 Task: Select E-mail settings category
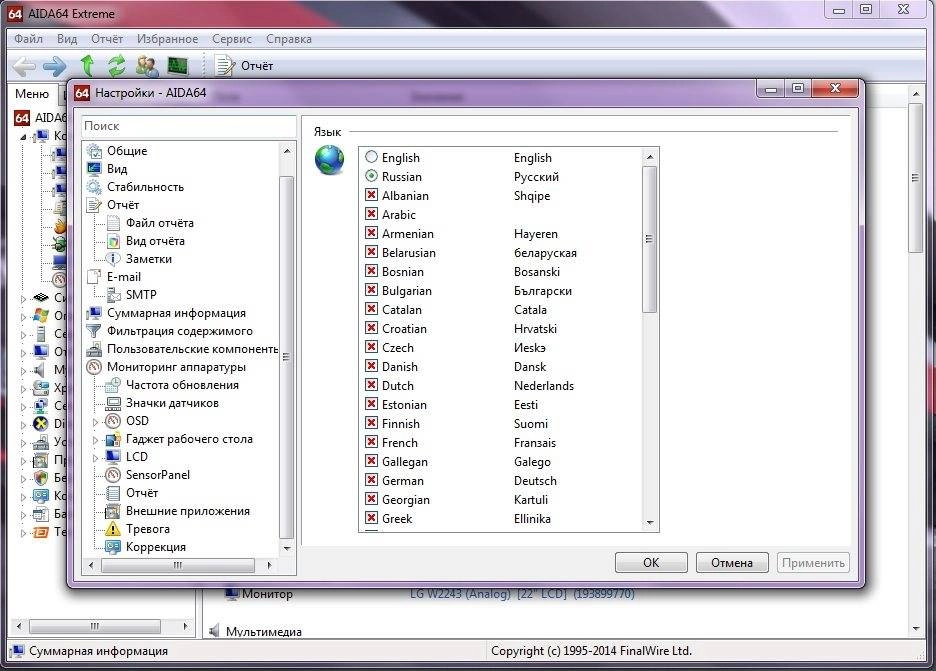click(124, 276)
